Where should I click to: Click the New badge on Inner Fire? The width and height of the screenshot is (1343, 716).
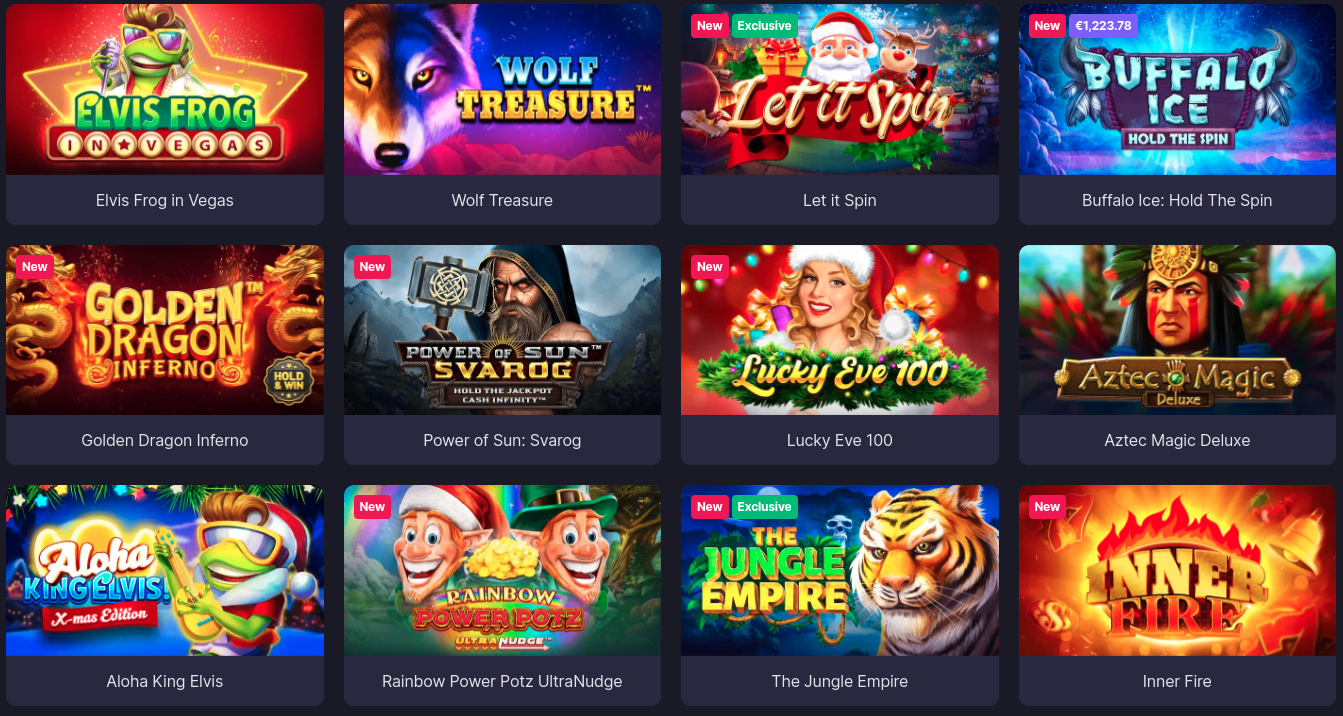[1047, 507]
